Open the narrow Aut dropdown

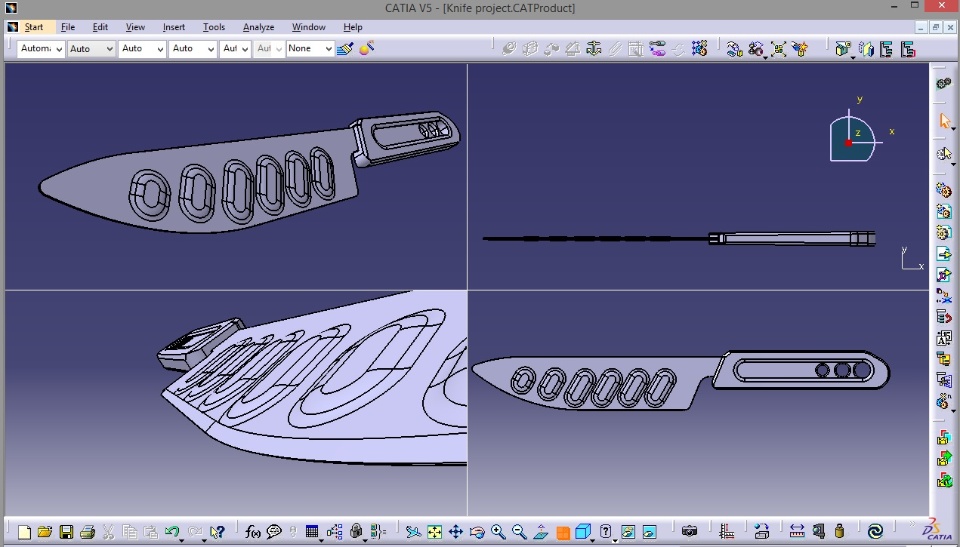[x=235, y=48]
